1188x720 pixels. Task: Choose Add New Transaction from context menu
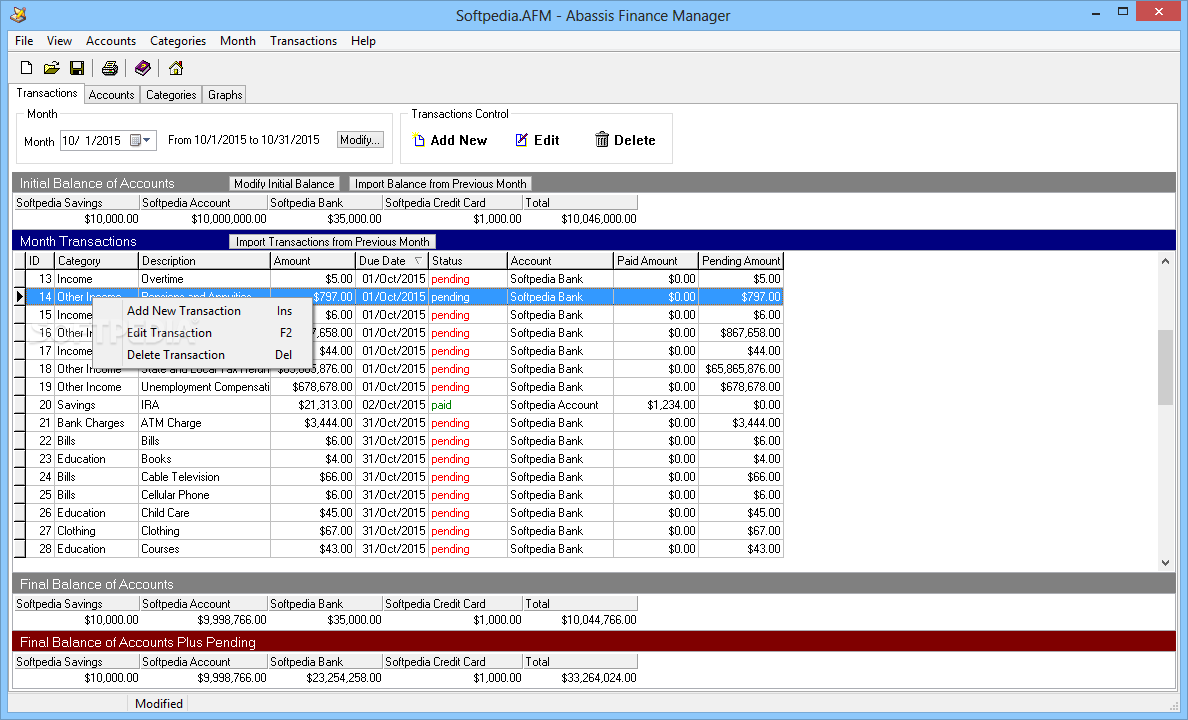coord(202,311)
